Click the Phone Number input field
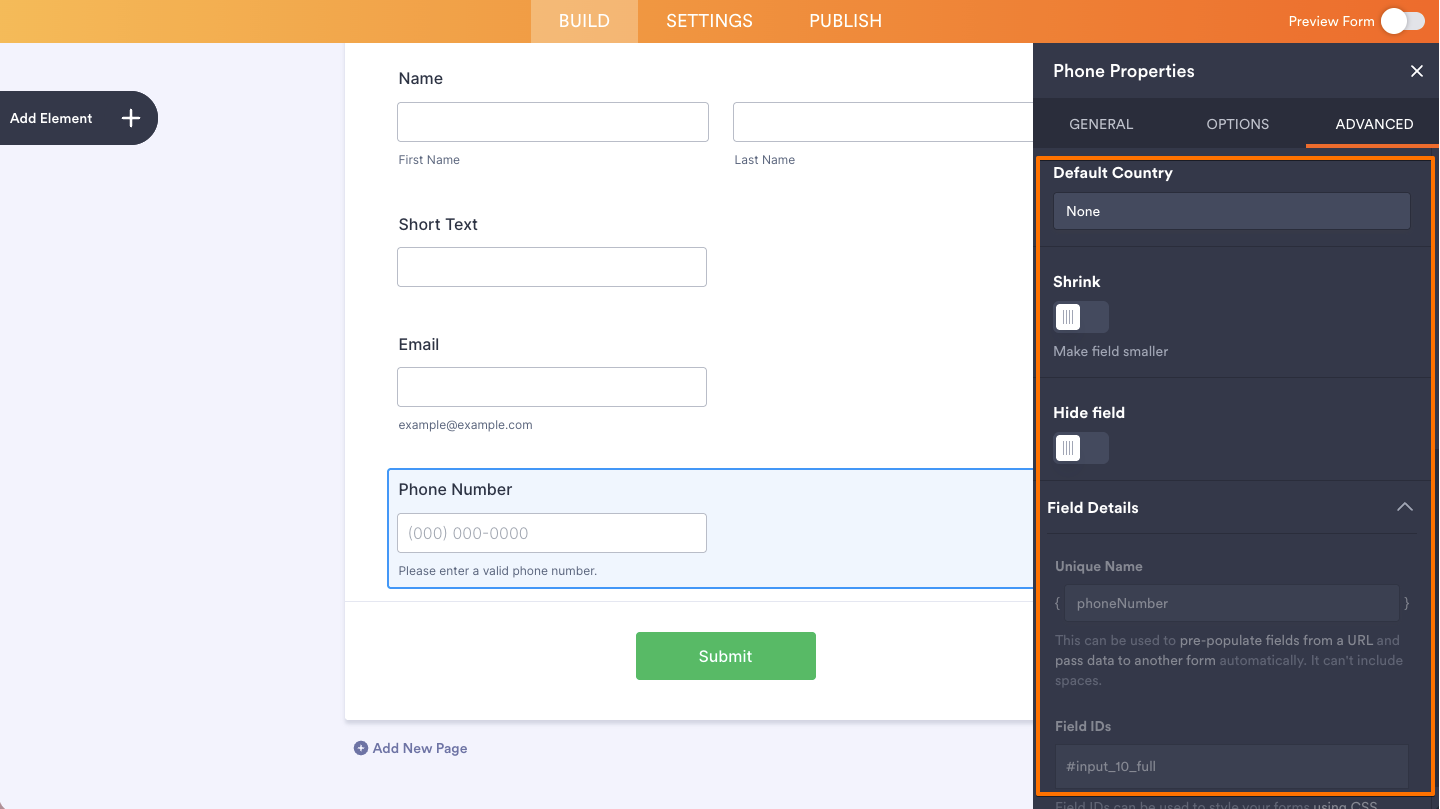This screenshot has height=809, width=1440. tap(552, 533)
